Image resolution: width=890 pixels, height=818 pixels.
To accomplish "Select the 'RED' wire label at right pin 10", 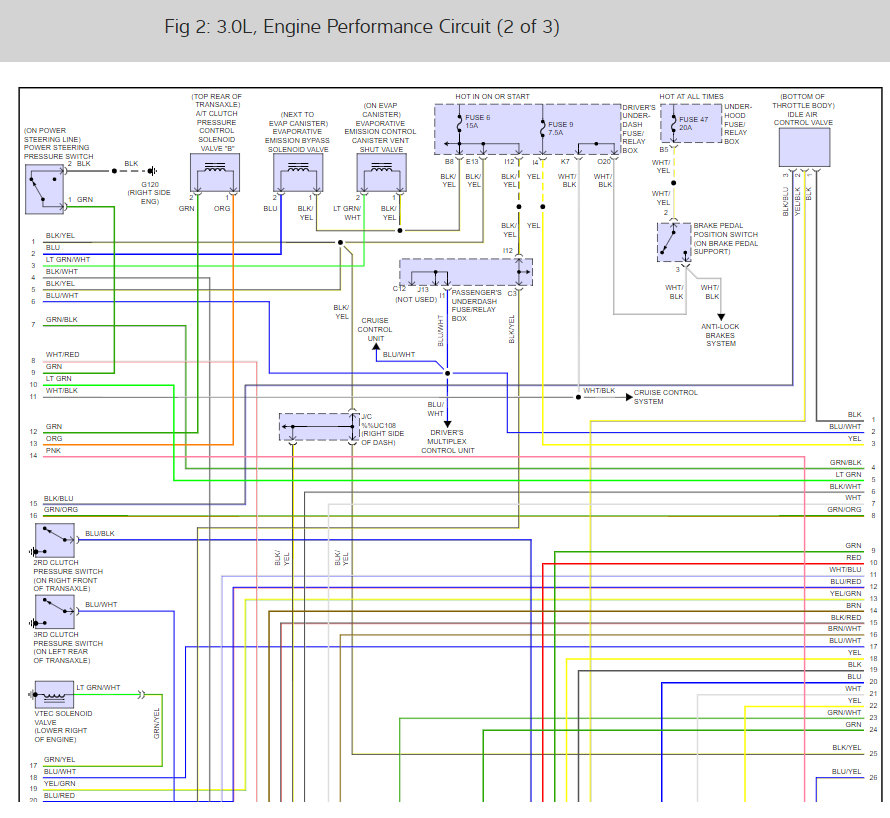I will pyautogui.click(x=854, y=557).
